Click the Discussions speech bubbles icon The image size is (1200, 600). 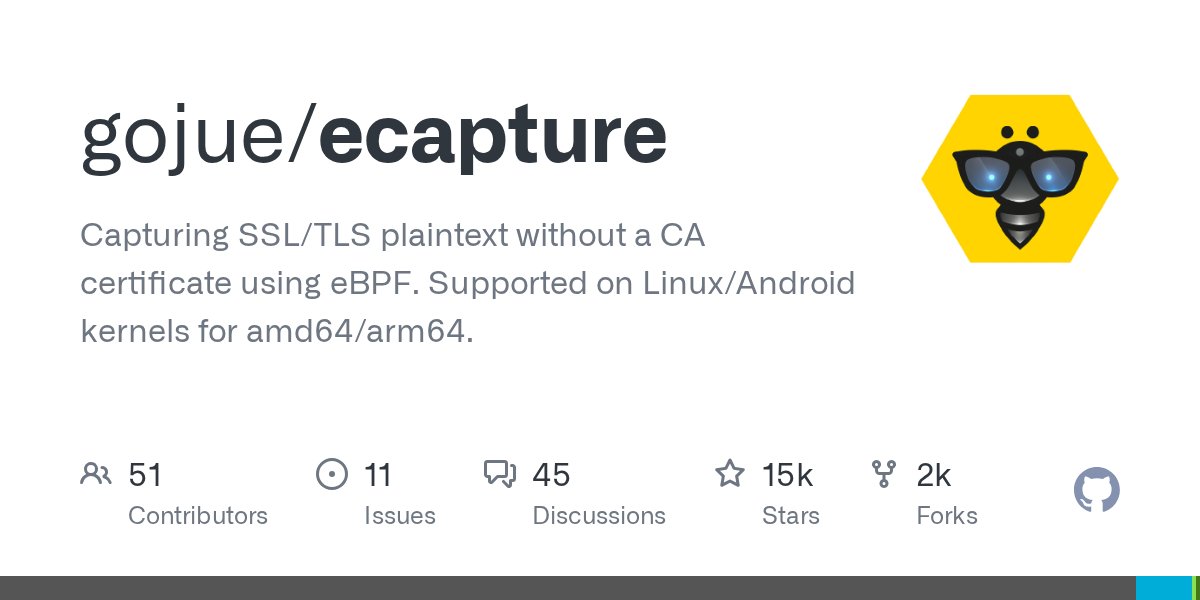(499, 474)
